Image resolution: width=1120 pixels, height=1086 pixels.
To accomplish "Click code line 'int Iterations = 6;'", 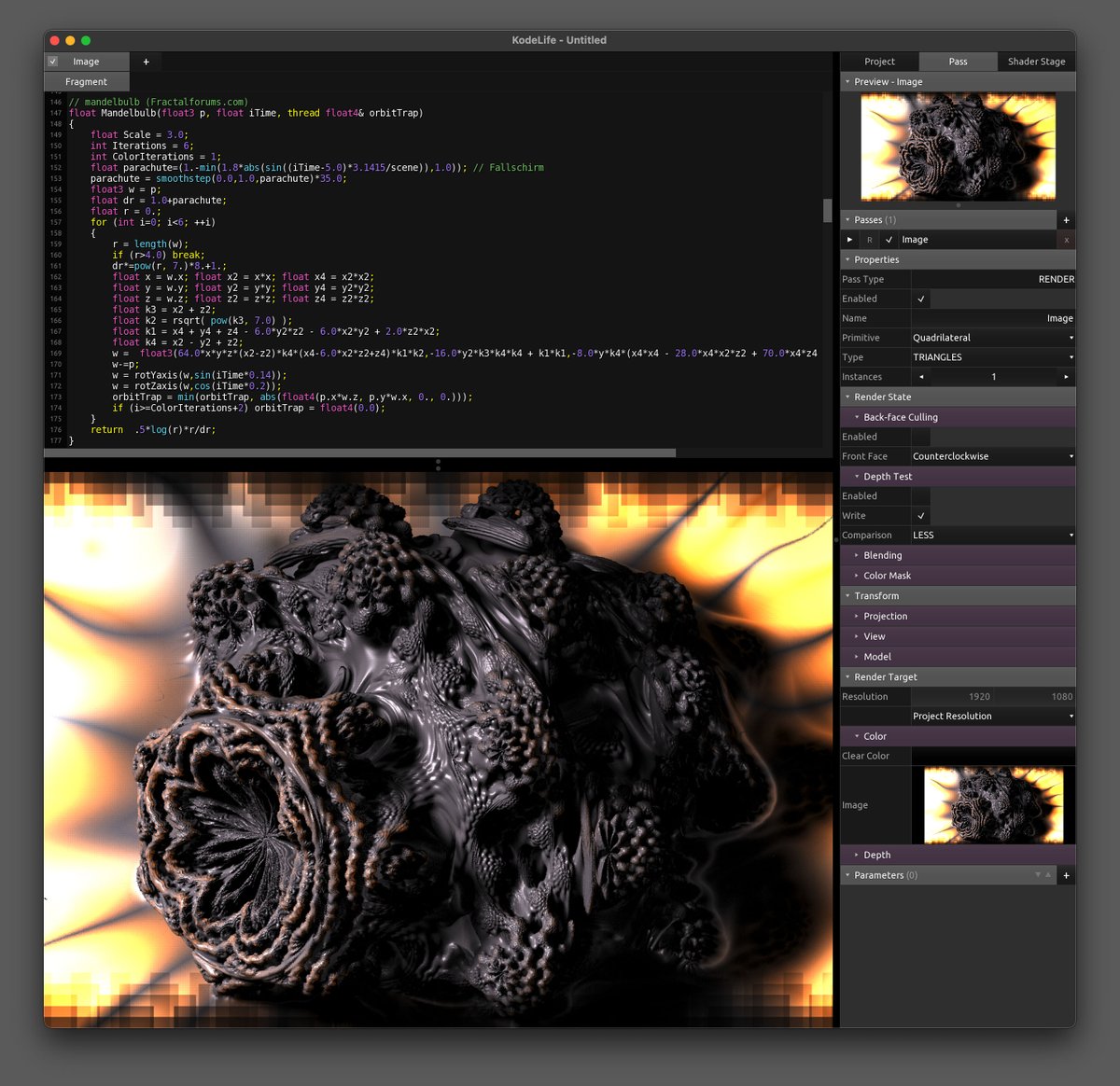I will coord(142,146).
